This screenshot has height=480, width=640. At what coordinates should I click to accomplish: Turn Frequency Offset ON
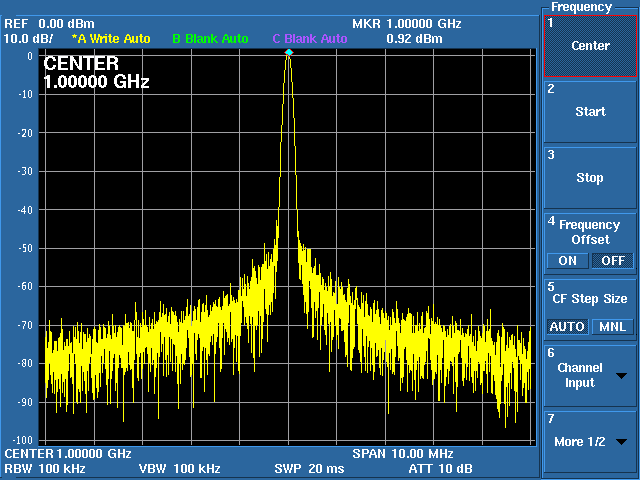(567, 261)
